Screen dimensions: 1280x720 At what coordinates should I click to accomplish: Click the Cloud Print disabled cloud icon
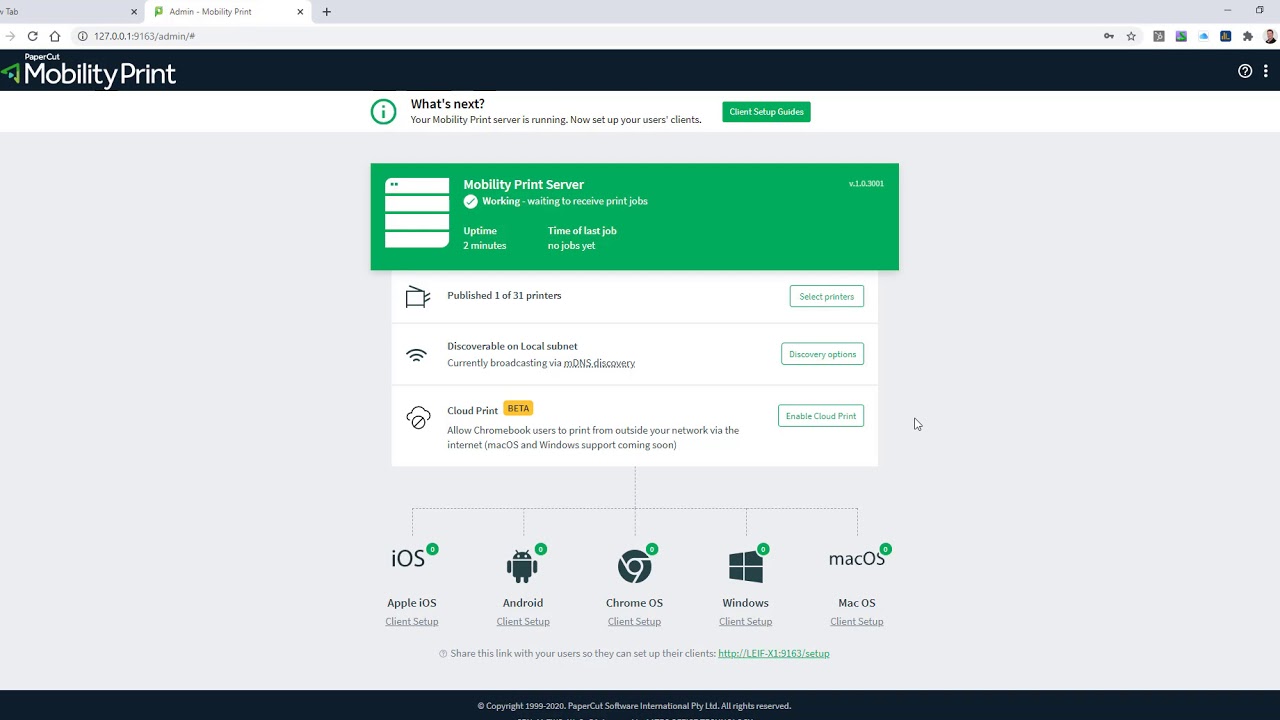(x=418, y=418)
